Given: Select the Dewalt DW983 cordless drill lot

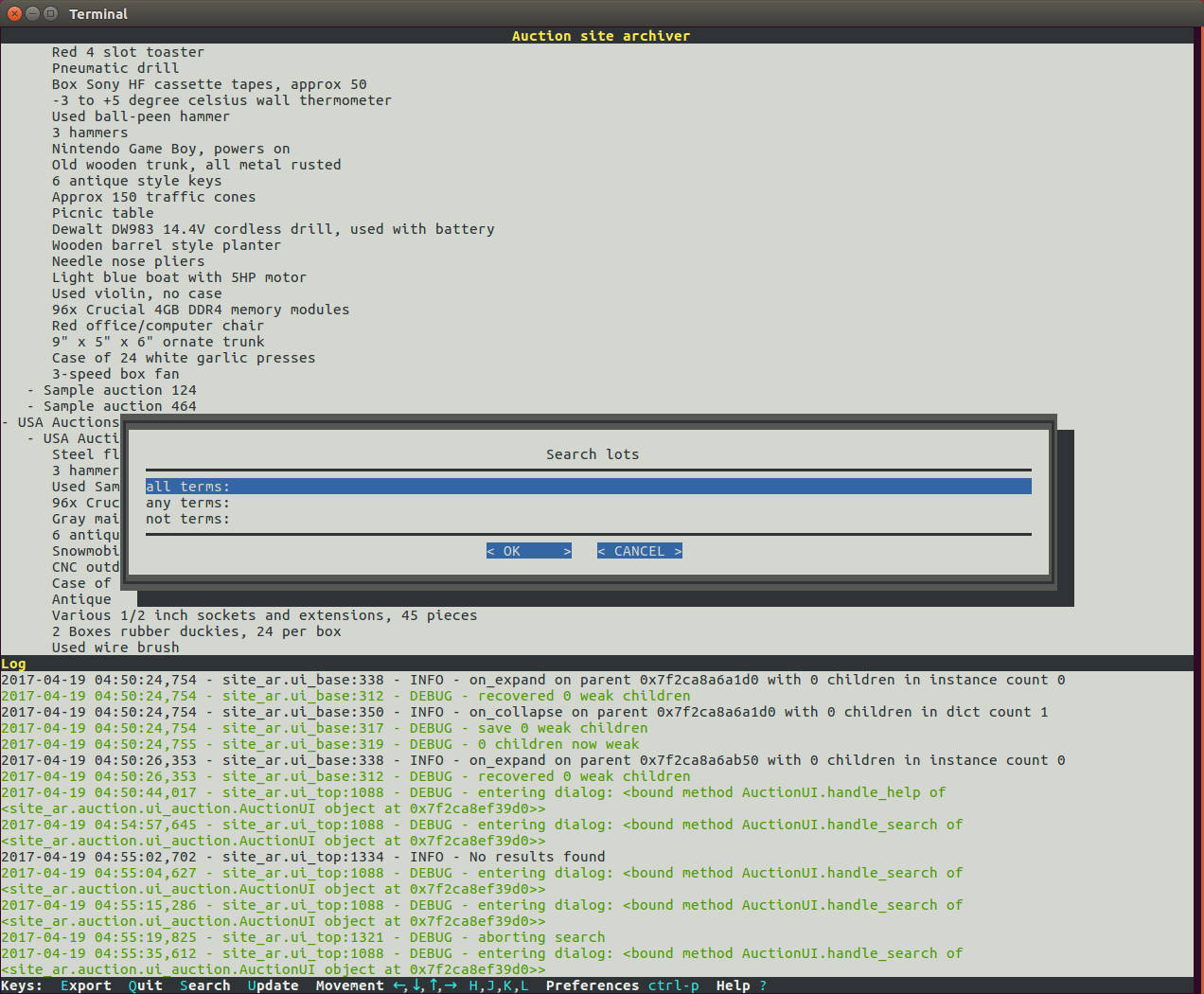Looking at the screenshot, I should (x=274, y=229).
